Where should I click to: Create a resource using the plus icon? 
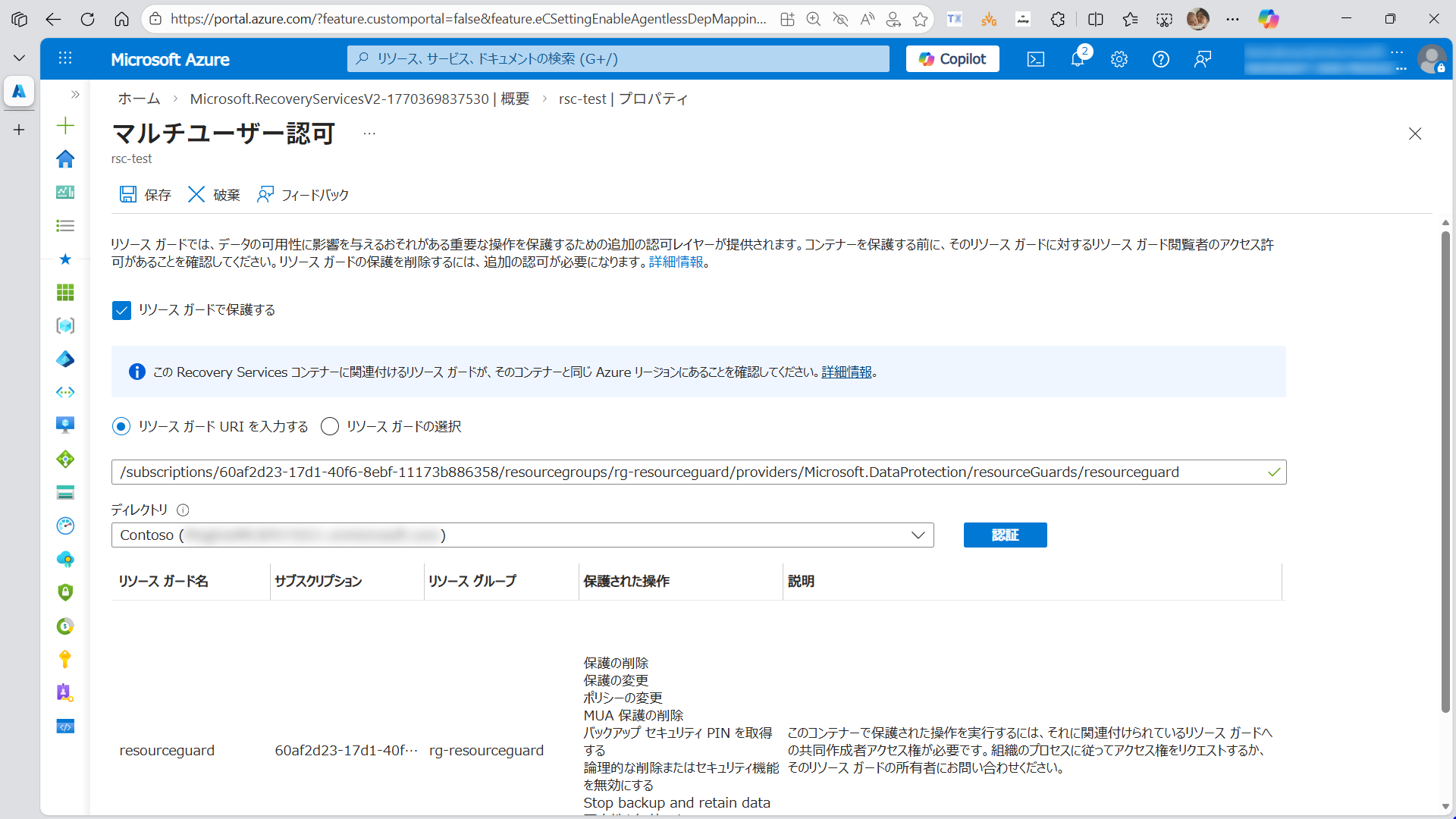65,126
